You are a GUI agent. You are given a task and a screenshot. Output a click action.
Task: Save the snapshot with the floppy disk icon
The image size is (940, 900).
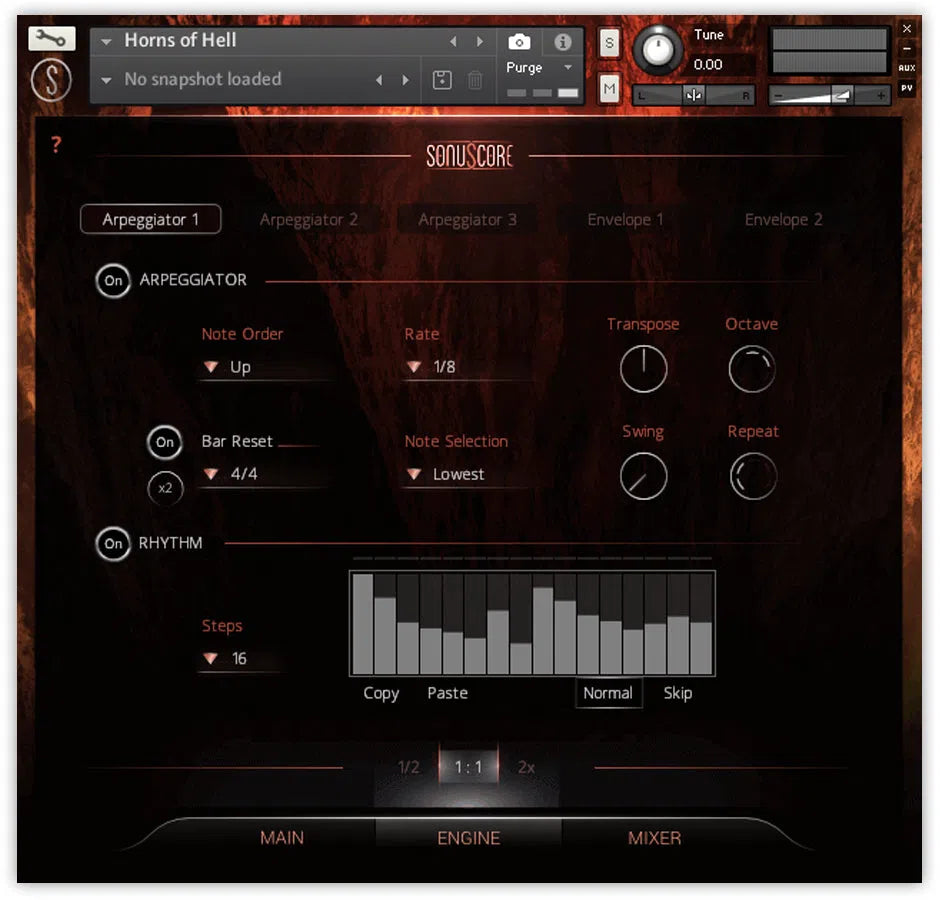point(441,79)
